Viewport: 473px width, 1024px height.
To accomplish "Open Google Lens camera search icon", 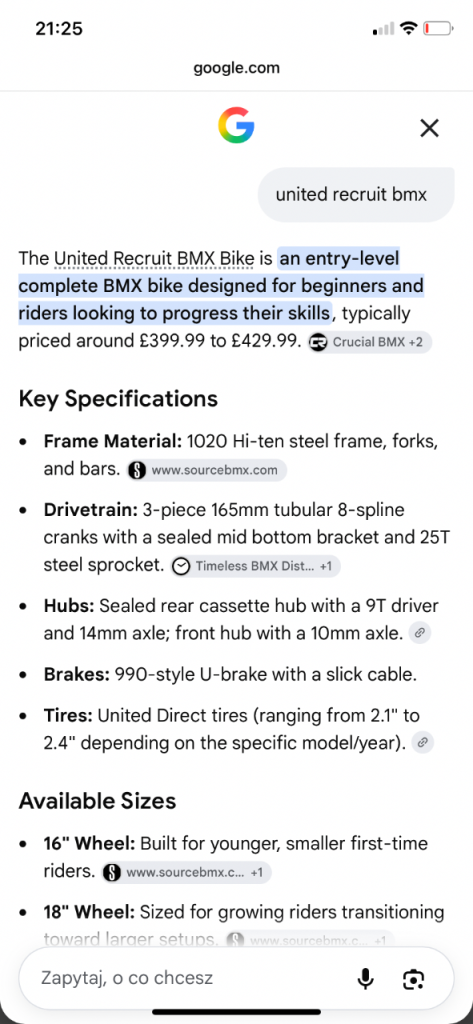I will pos(414,979).
